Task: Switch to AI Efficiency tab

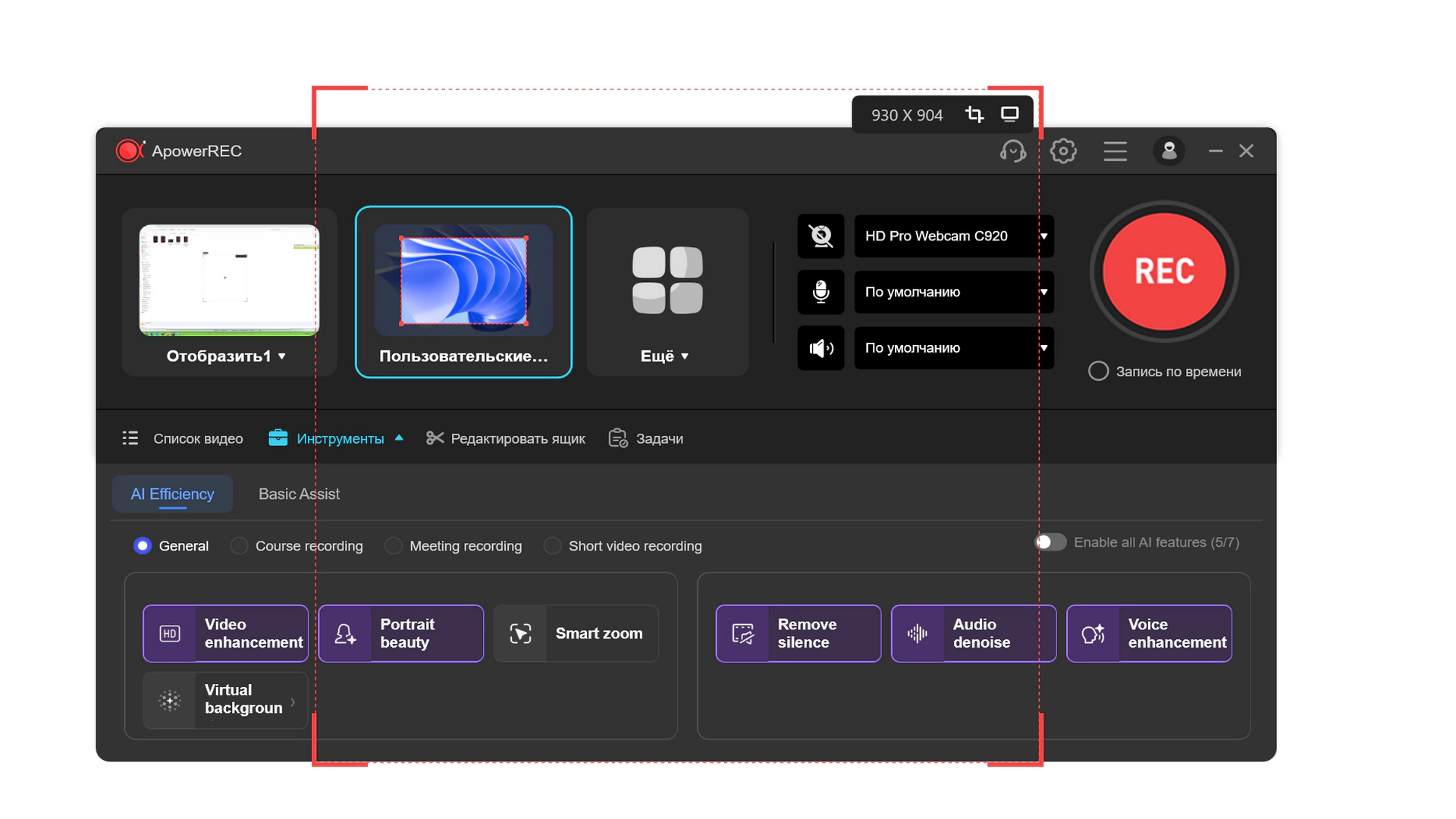Action: pos(172,494)
